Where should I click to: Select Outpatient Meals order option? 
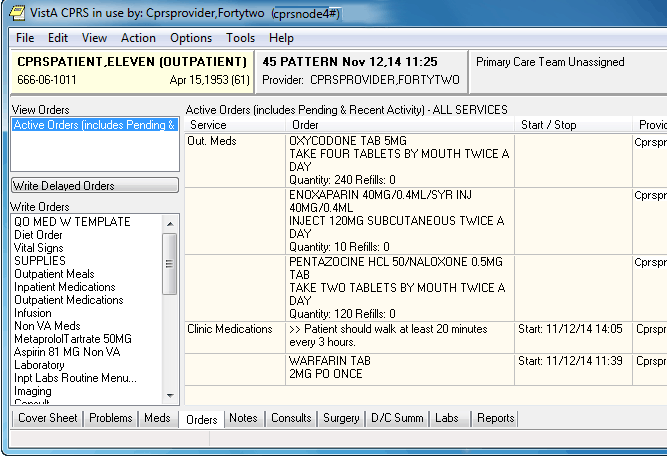[x=54, y=274]
